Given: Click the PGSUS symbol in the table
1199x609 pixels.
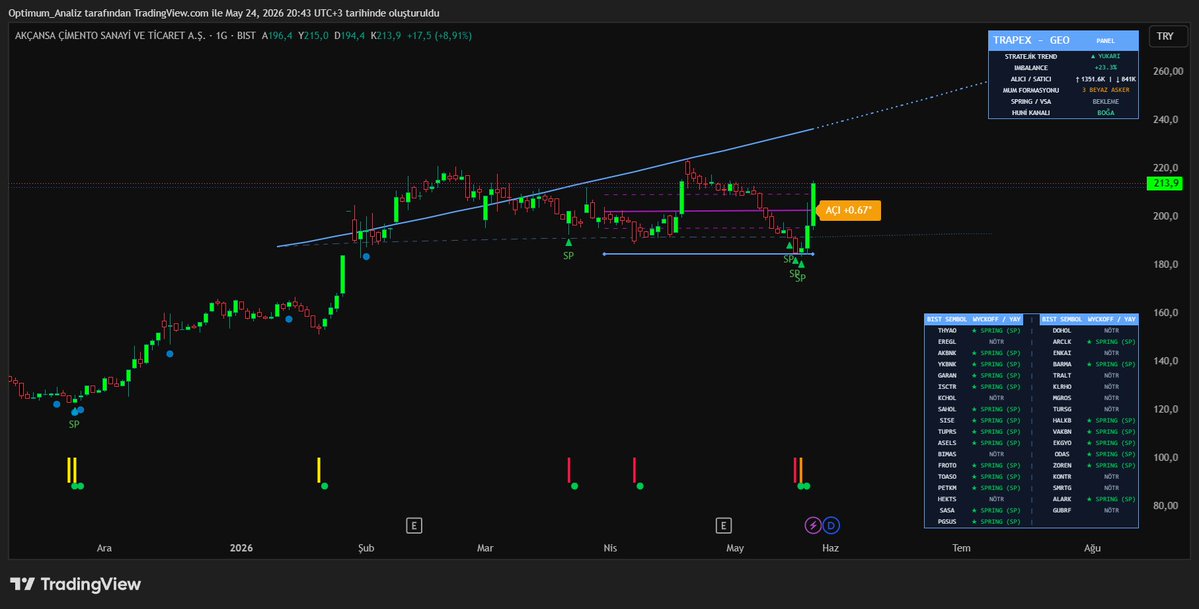Looking at the screenshot, I should [947, 521].
